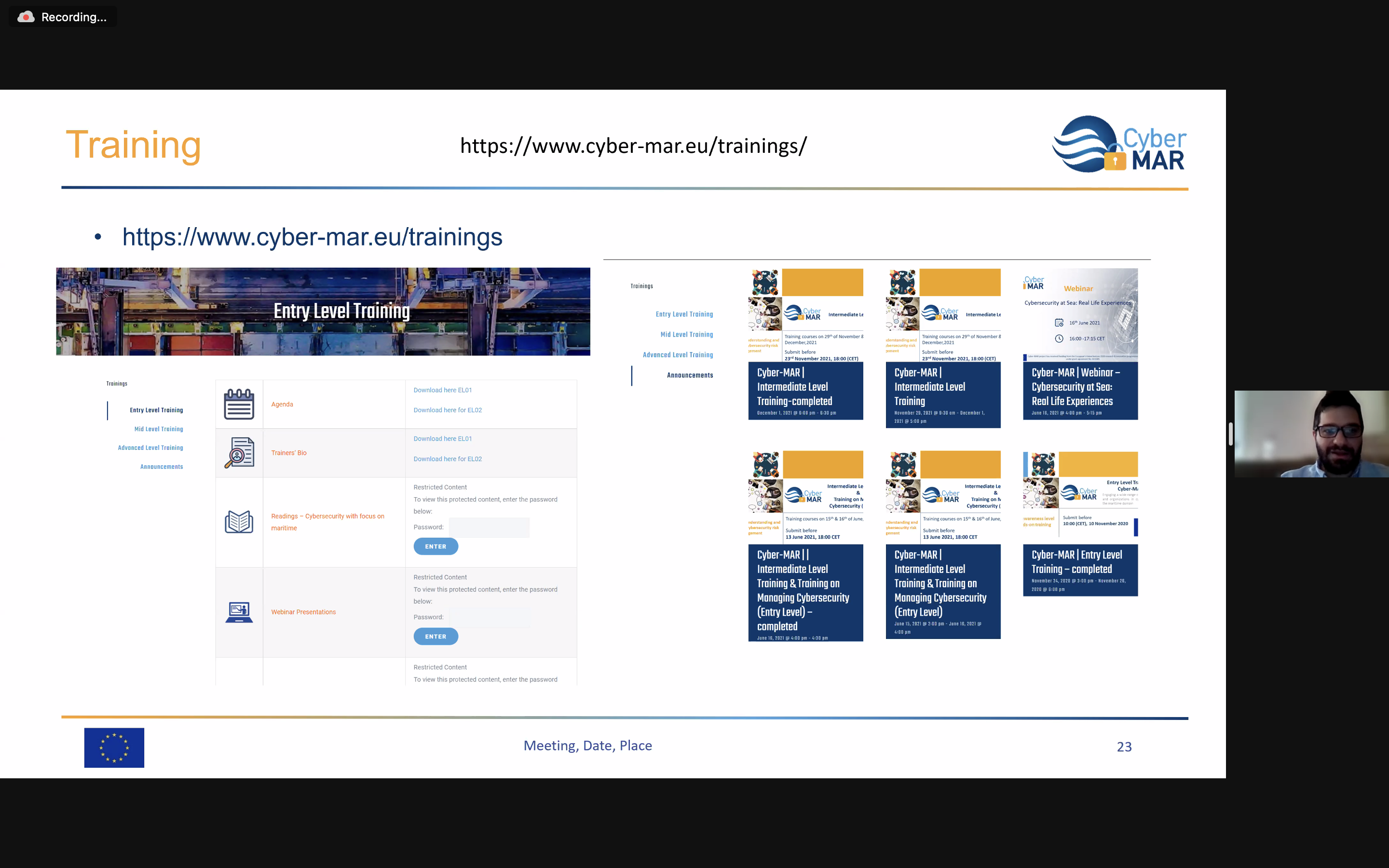Click the EU flag emblem
The height and width of the screenshot is (868, 1389).
tap(114, 747)
